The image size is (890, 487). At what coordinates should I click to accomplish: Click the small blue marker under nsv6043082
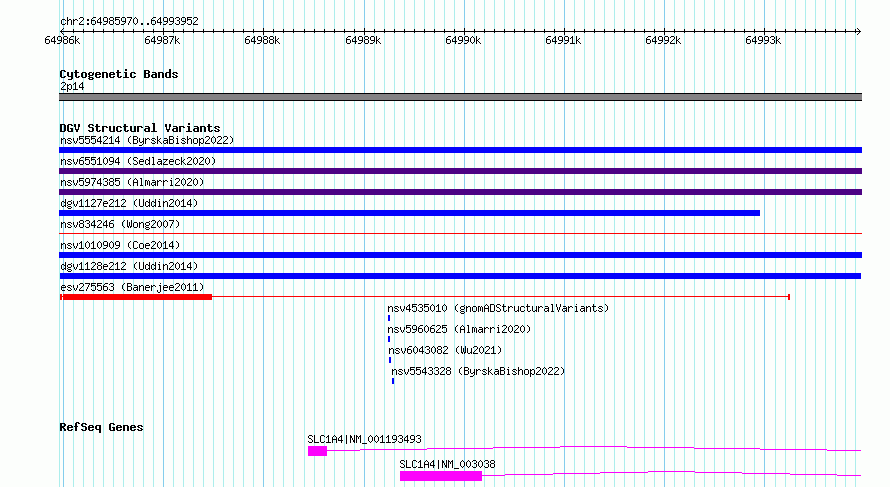pos(390,360)
